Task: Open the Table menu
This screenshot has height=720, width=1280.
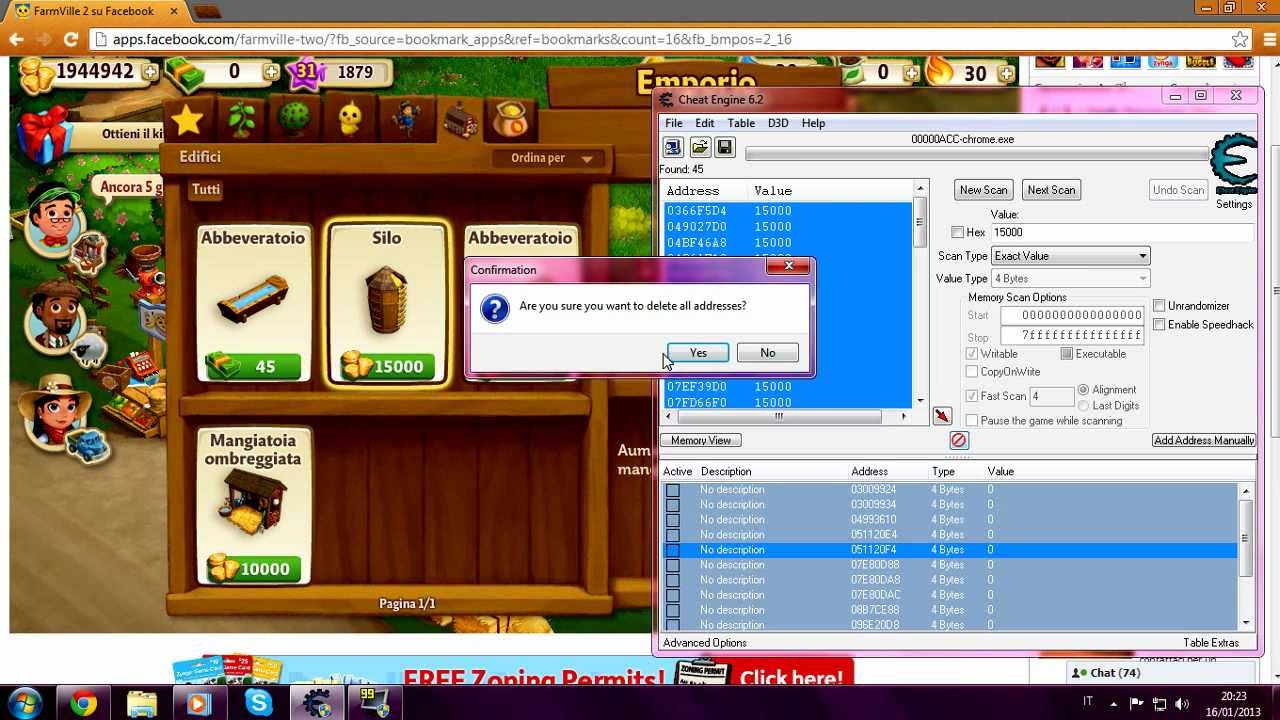Action: (x=741, y=123)
